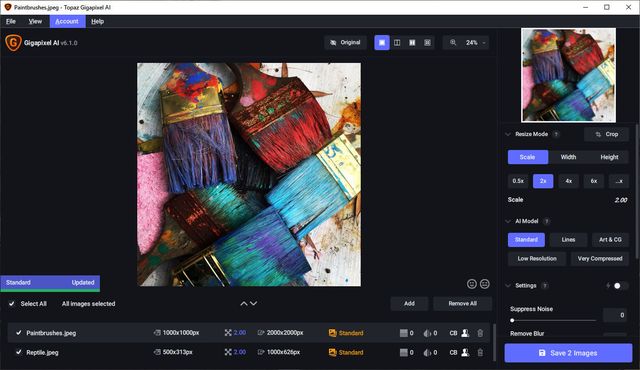
Task: Click AI model icon in Paintbrushes.jpeg row
Action: click(x=333, y=333)
